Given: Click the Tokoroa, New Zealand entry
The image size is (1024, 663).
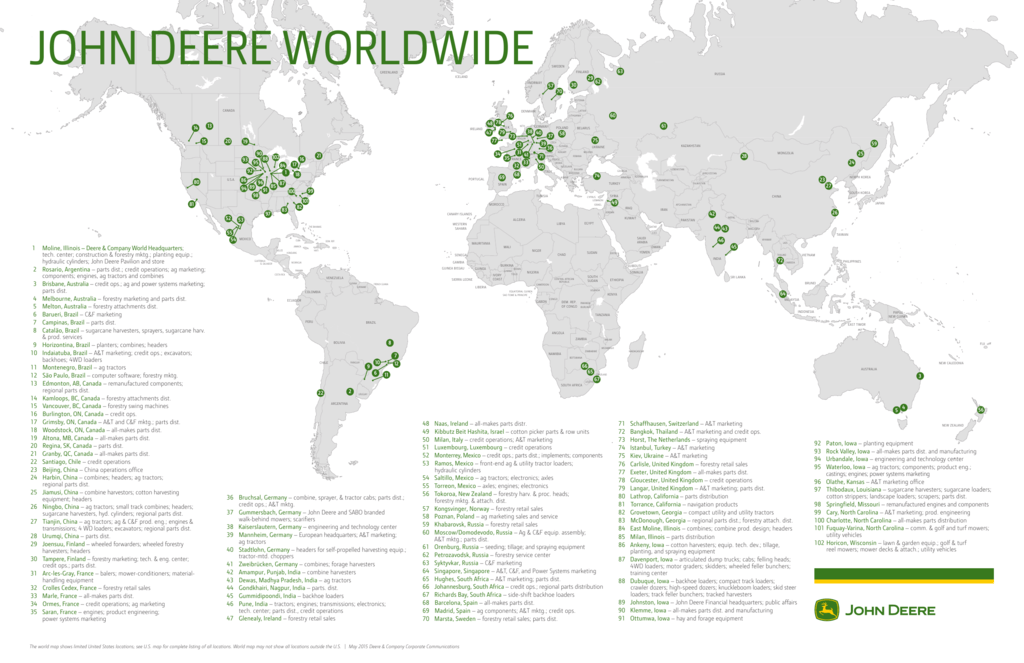Looking at the screenshot, I should 496,497.
